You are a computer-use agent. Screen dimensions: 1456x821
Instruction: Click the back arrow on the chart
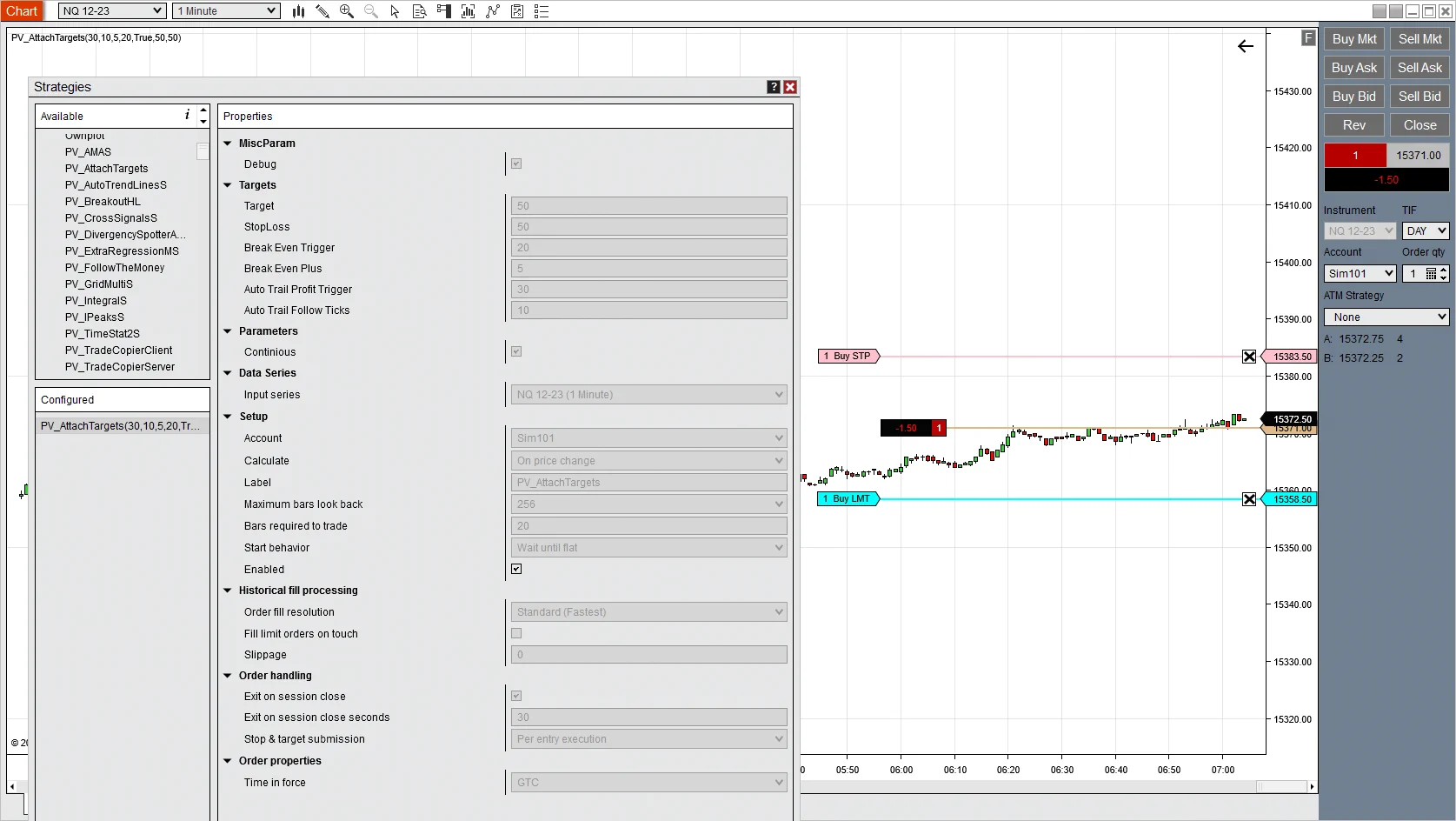(1246, 46)
